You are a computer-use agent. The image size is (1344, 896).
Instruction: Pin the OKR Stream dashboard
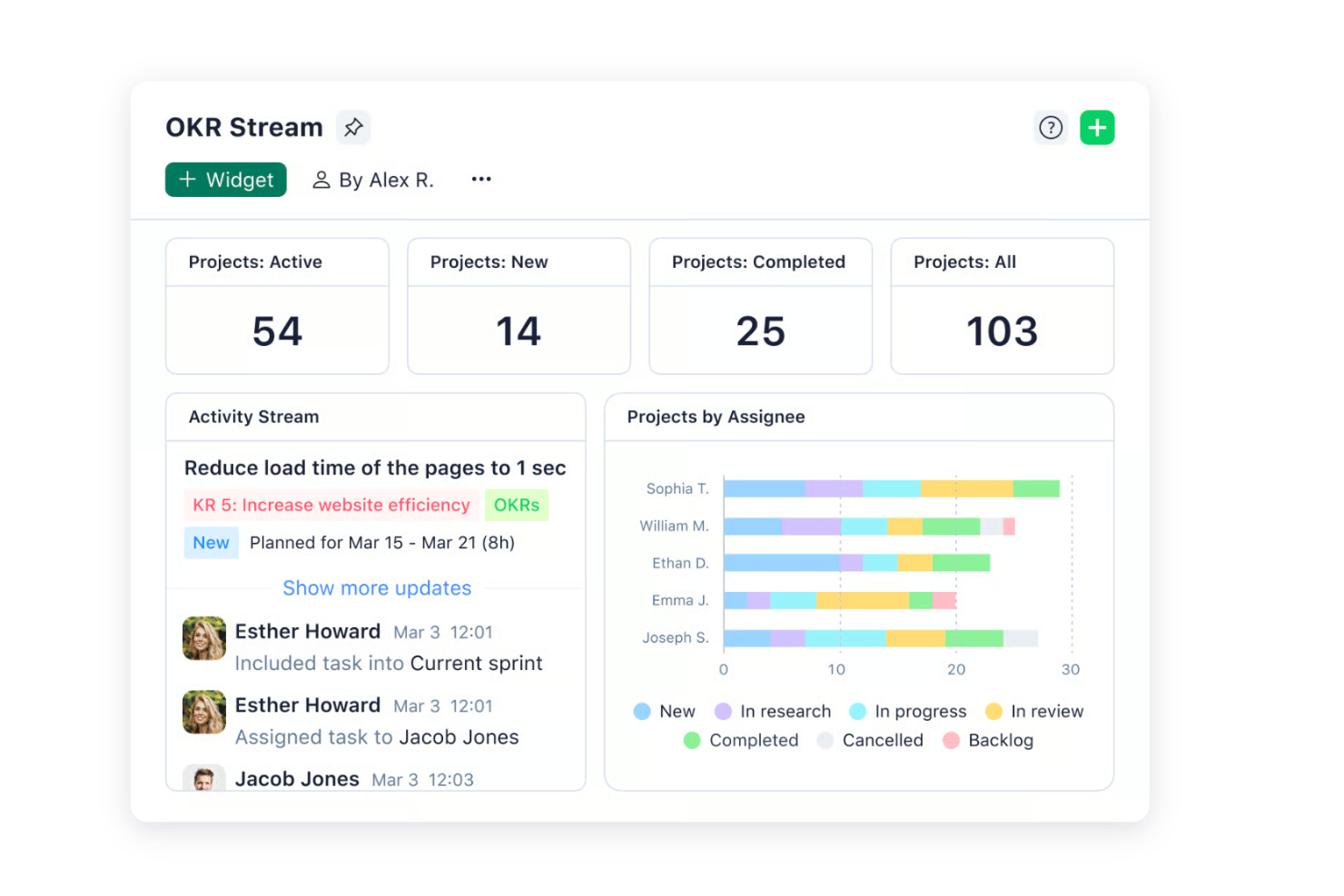pyautogui.click(x=353, y=127)
